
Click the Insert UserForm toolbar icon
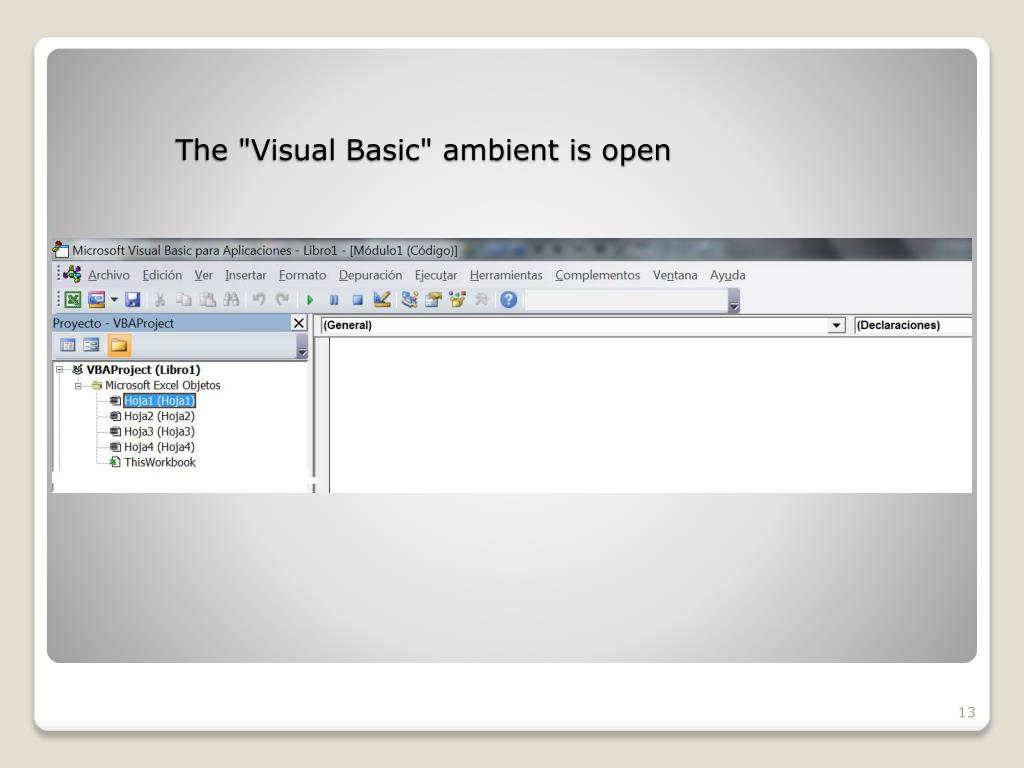pos(97,300)
